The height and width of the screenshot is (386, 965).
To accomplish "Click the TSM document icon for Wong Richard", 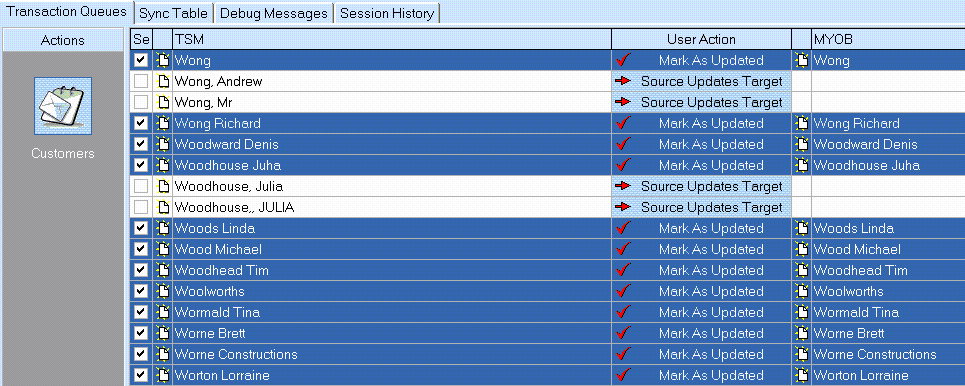I will coord(163,123).
